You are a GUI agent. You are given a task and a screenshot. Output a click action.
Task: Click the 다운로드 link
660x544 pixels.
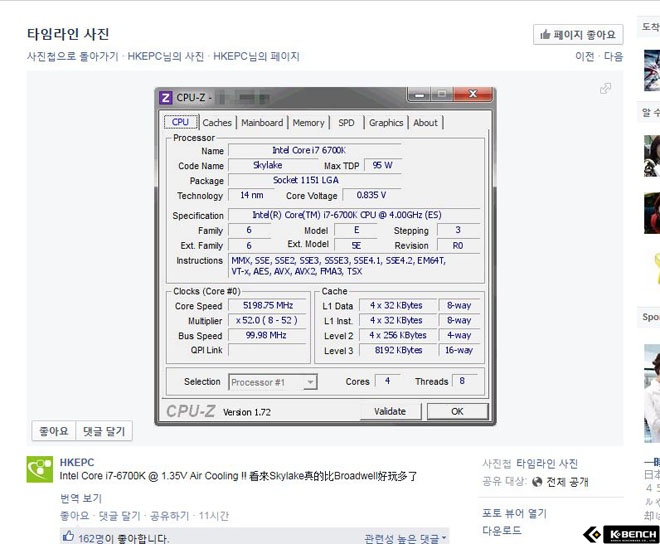pyautogui.click(x=502, y=531)
